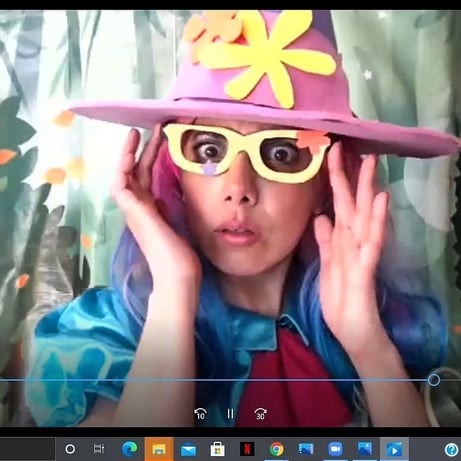Image resolution: width=461 pixels, height=461 pixels.
Task: Open File Explorer from the taskbar
Action: coord(159,449)
